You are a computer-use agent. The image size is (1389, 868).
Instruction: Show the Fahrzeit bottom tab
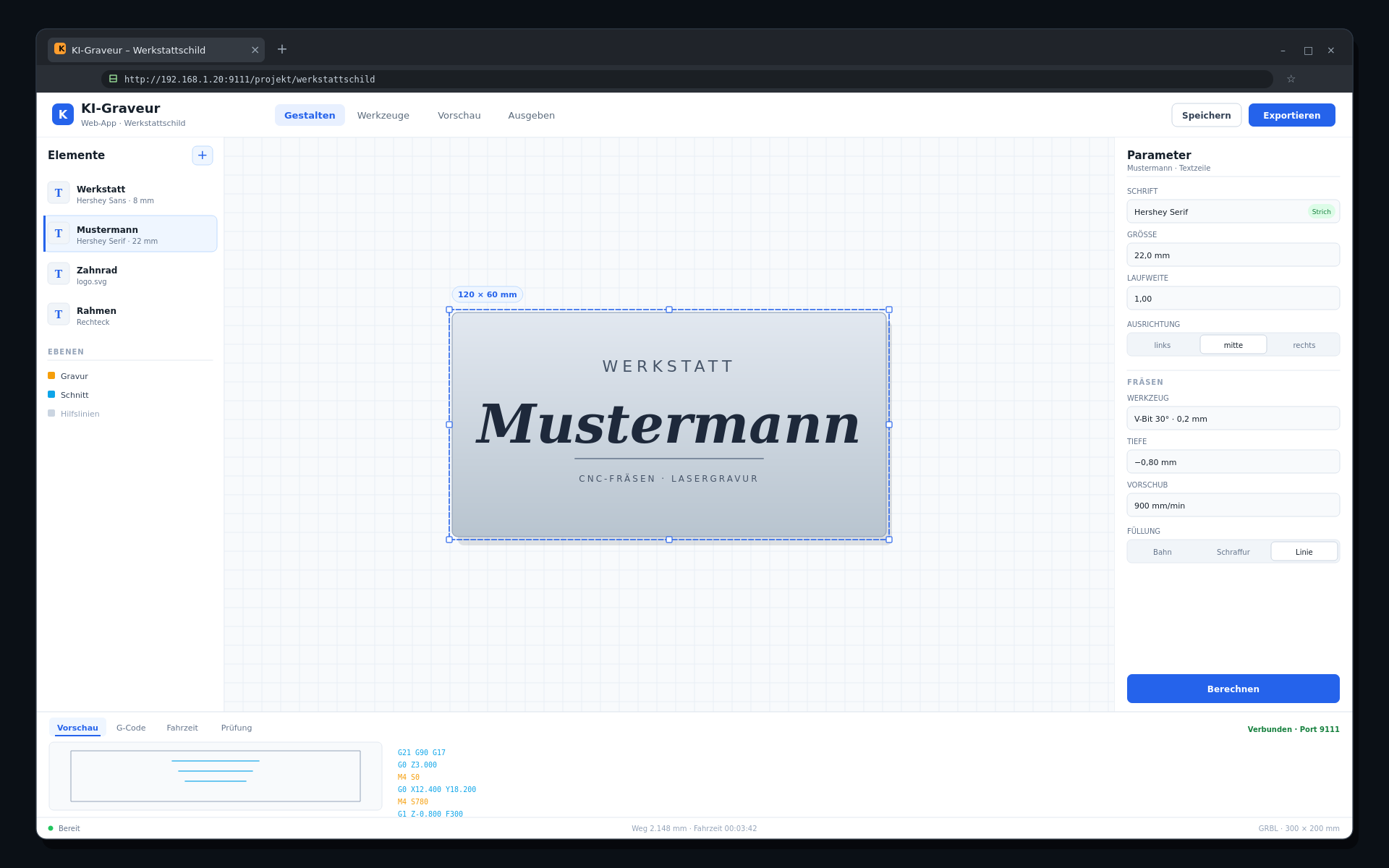[182, 728]
